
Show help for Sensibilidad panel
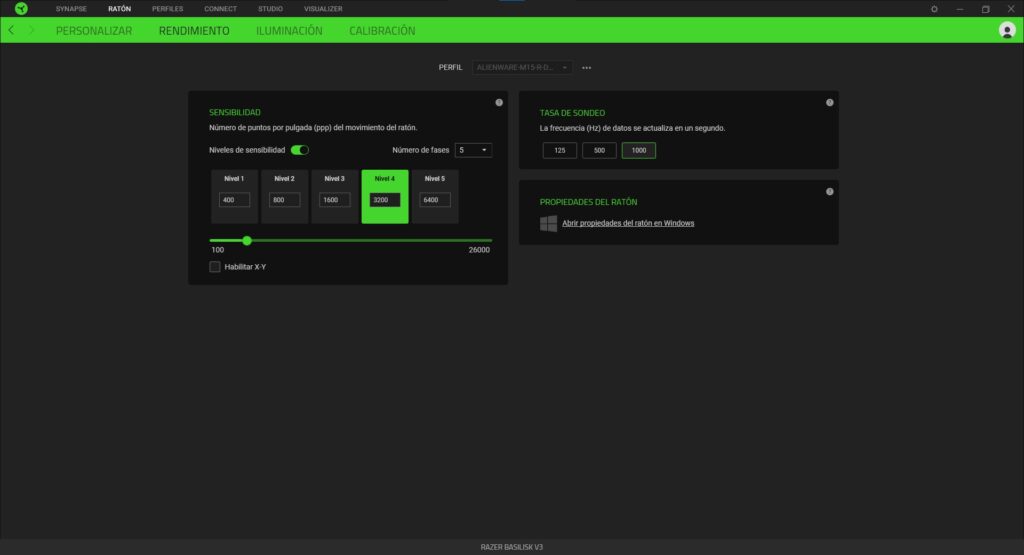tap(499, 103)
